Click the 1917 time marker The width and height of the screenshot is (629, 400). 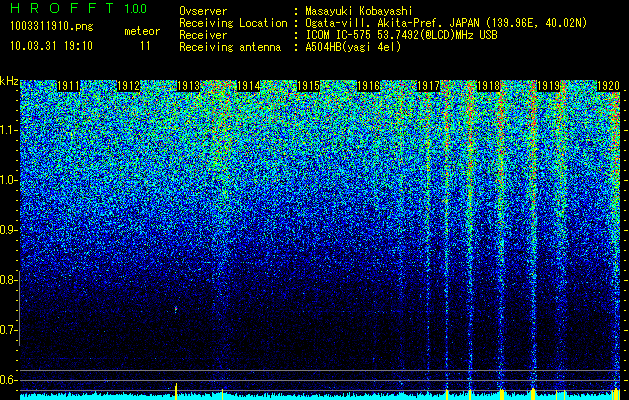(x=428, y=86)
